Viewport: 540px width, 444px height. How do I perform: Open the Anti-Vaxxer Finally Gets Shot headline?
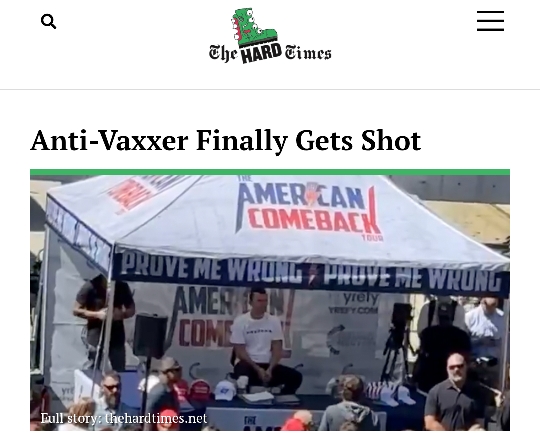click(226, 140)
